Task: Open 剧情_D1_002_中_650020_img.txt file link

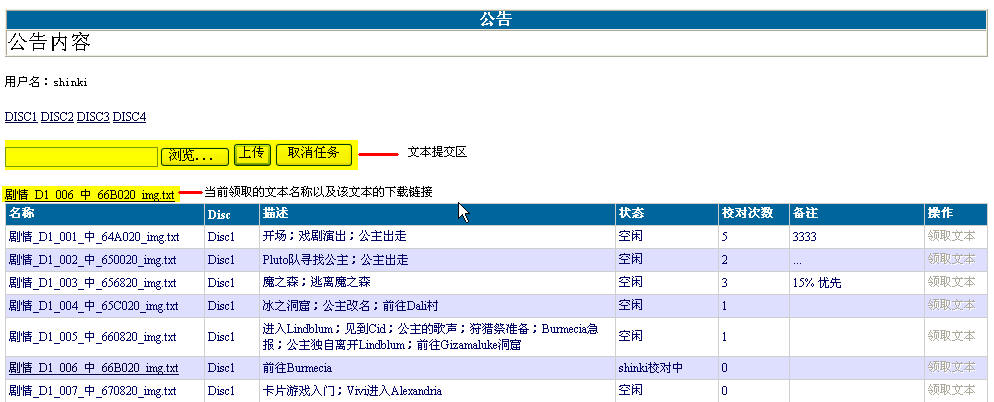Action: coord(93,260)
